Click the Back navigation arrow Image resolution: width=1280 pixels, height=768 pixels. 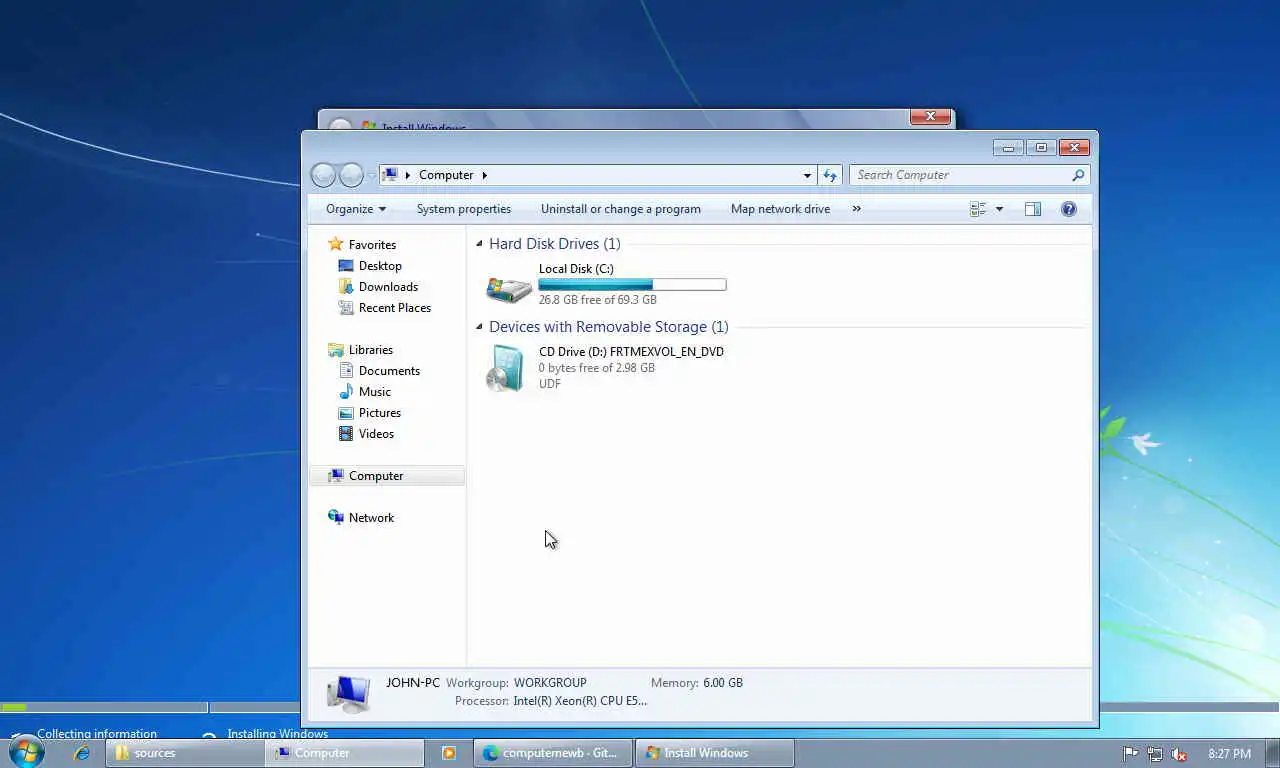tap(323, 175)
